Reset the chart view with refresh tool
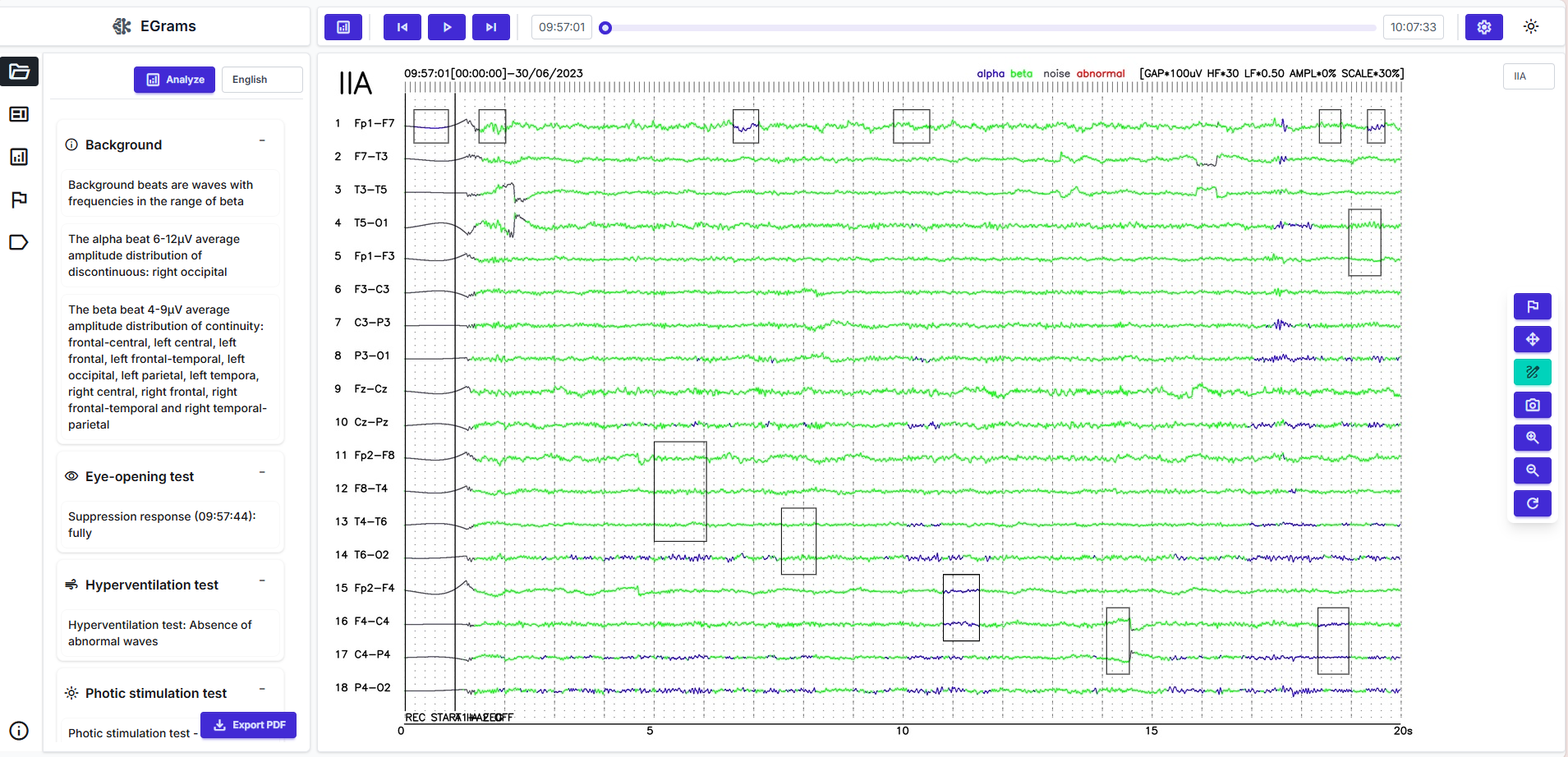 click(x=1532, y=504)
